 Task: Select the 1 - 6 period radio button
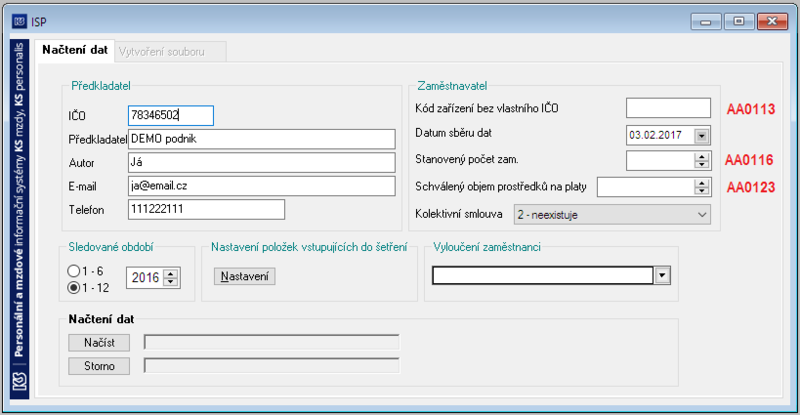click(73, 271)
